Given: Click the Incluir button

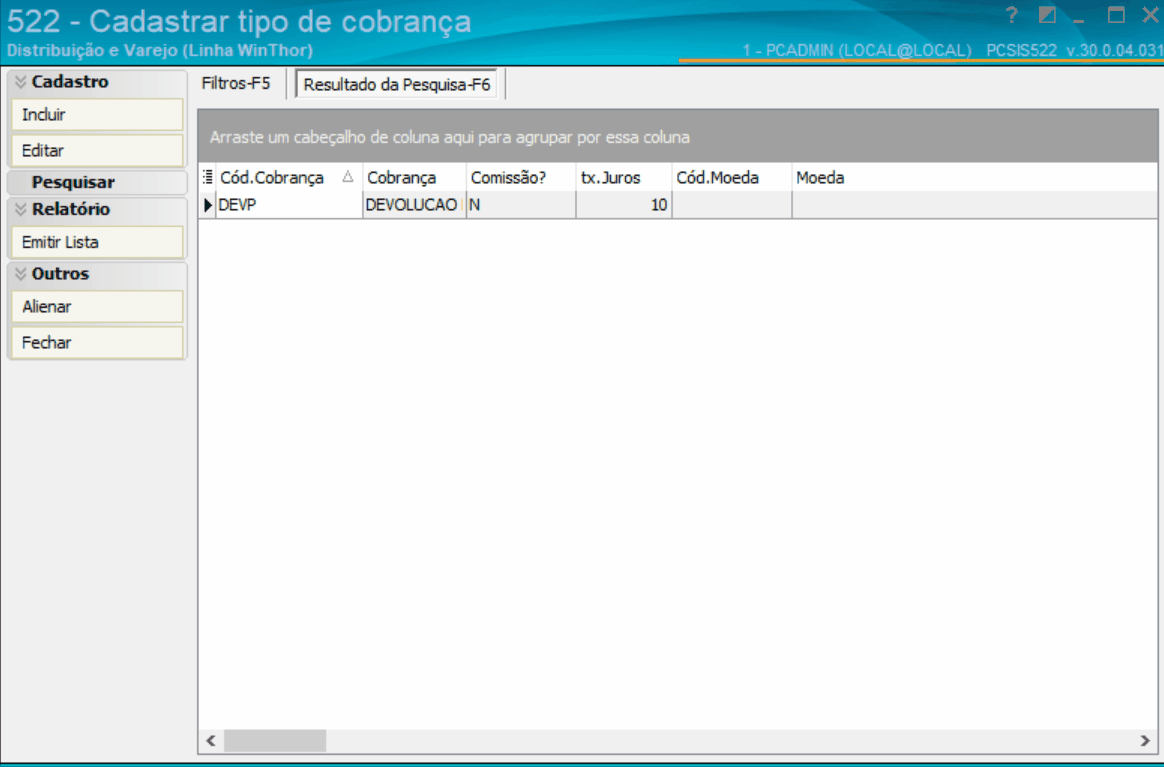Looking at the screenshot, I should [97, 115].
